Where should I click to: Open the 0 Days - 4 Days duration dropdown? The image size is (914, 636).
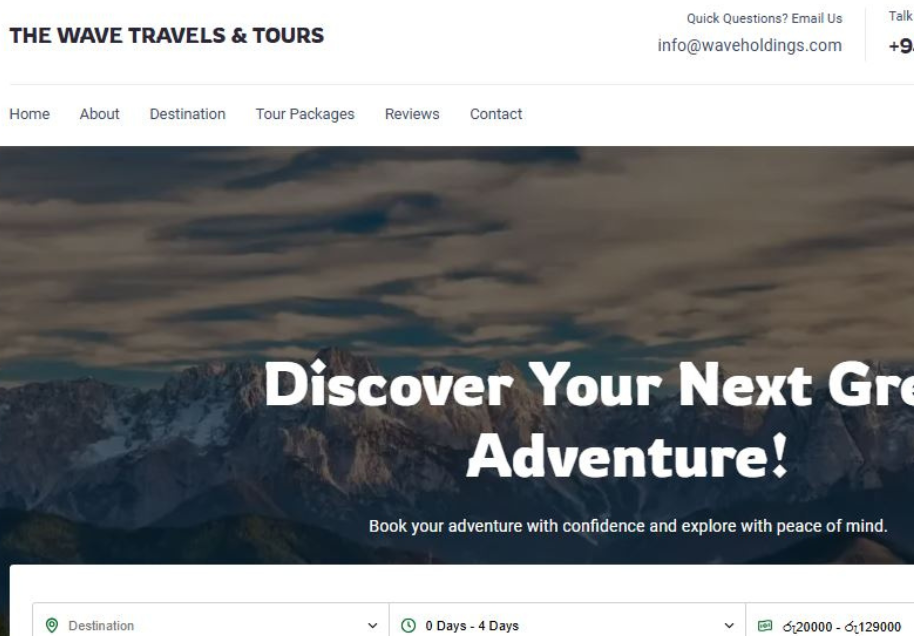click(567, 620)
